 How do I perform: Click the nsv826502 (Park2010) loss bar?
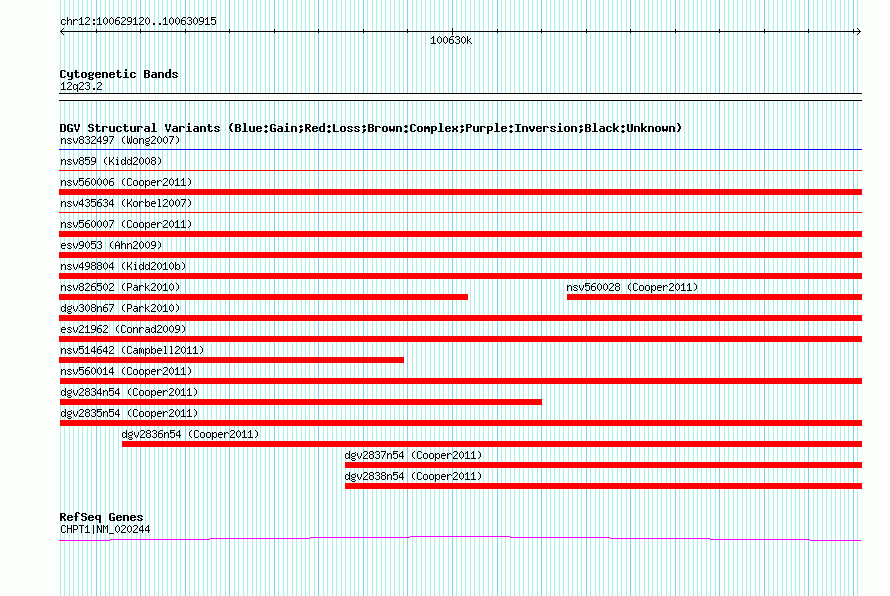(x=263, y=297)
